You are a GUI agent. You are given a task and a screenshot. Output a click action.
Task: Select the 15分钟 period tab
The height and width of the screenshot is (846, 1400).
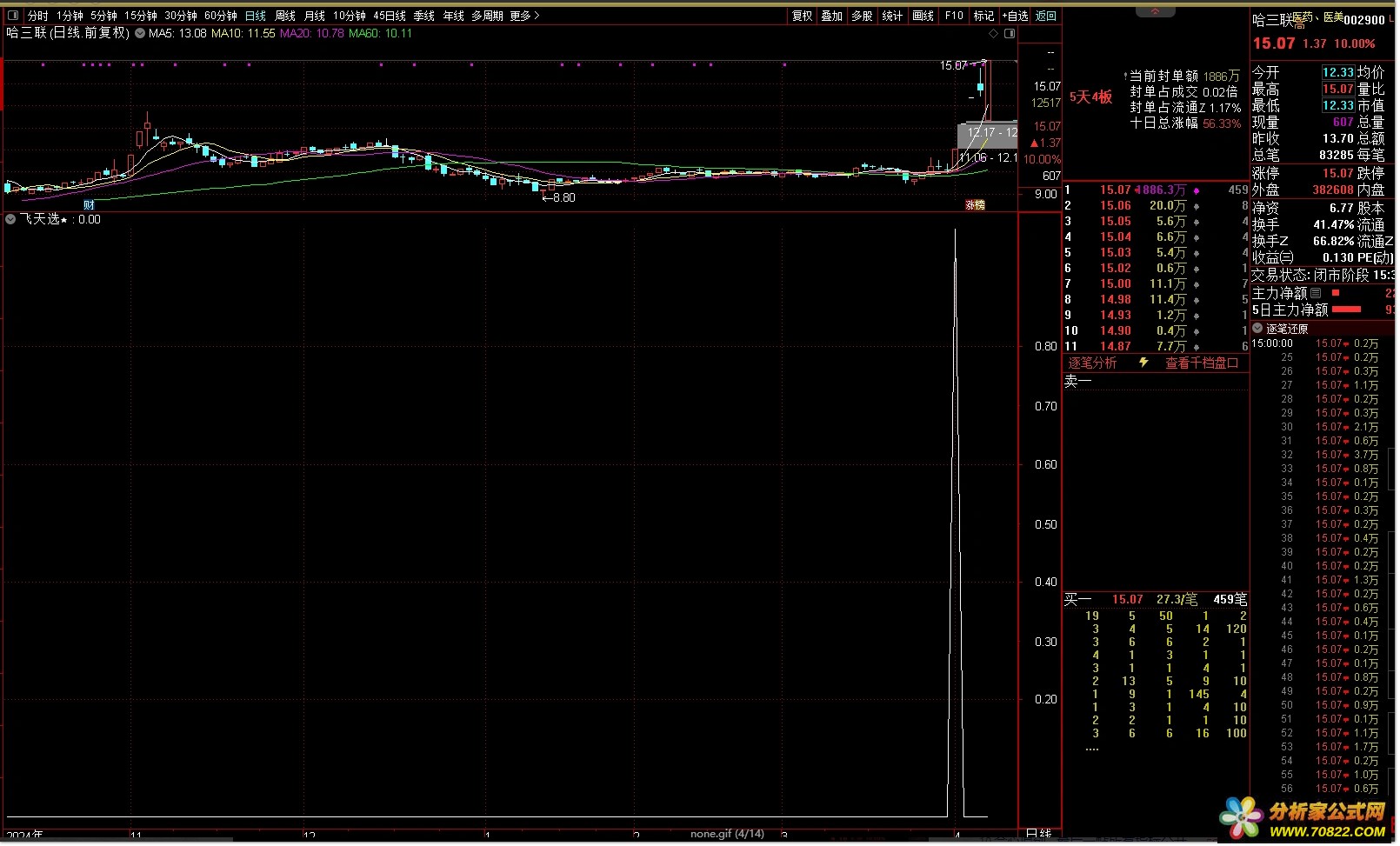(141, 16)
